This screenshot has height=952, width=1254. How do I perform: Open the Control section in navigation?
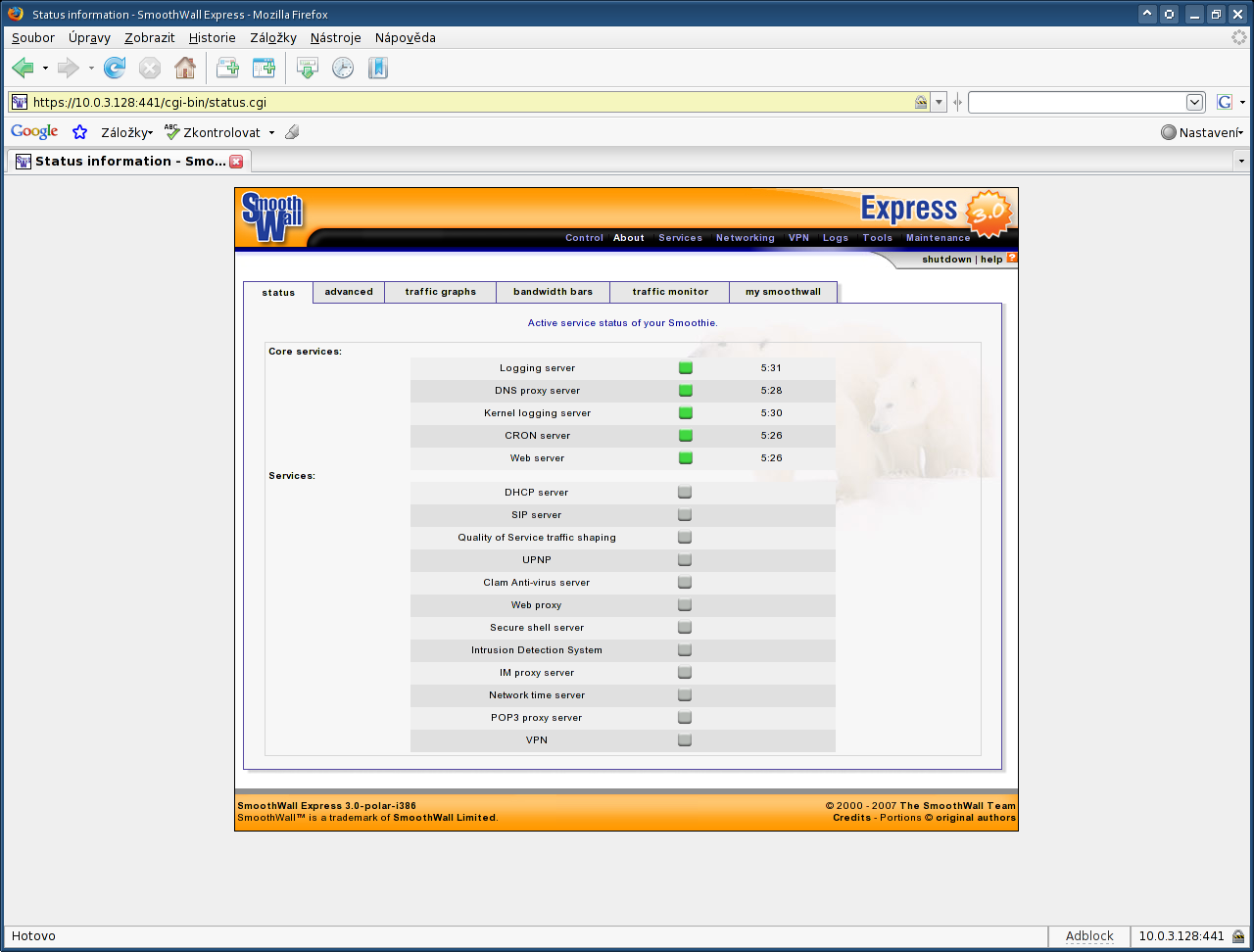point(584,238)
